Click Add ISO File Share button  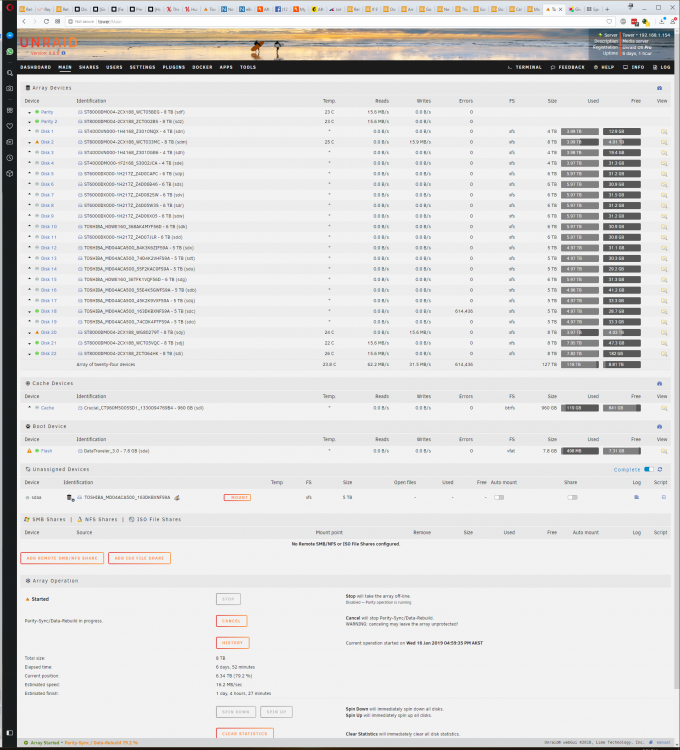139,558
